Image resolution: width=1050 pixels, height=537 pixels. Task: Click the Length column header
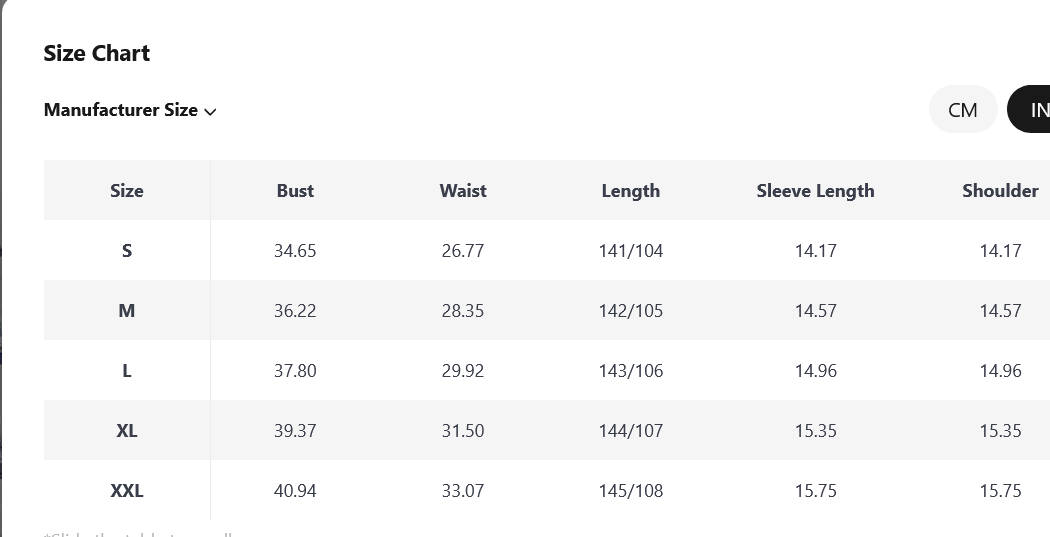(631, 191)
